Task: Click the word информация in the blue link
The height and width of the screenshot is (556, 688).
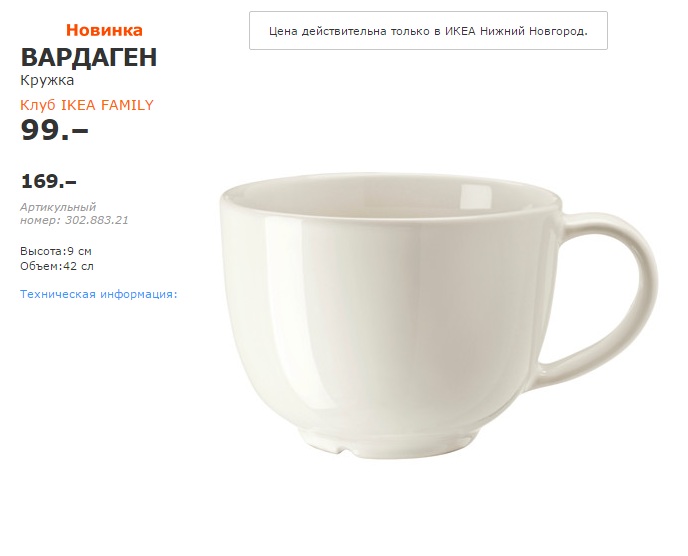Action: point(139,294)
